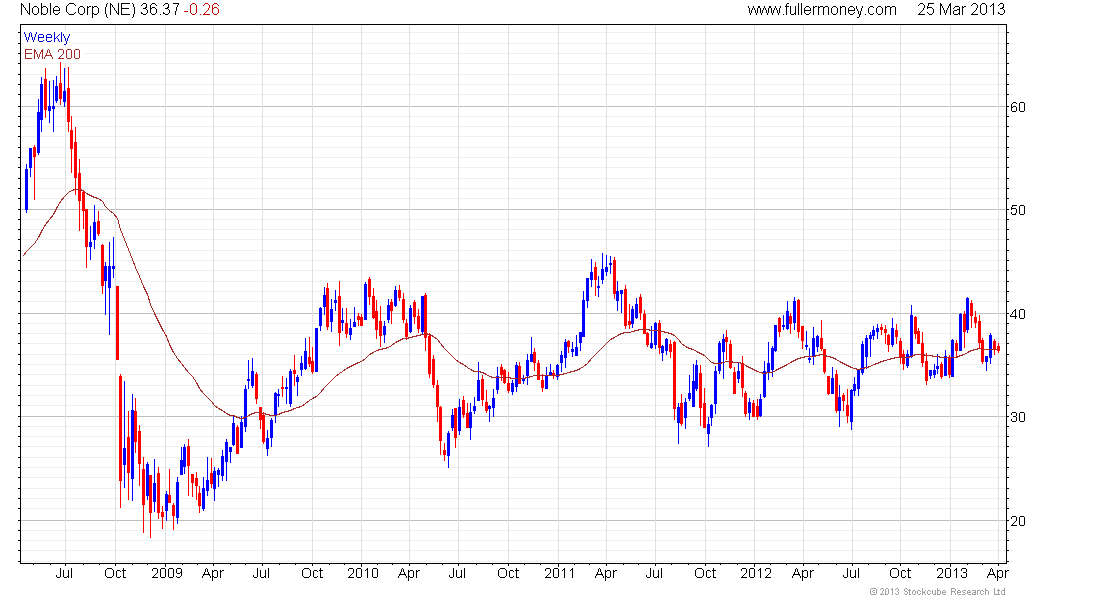The height and width of the screenshot is (600, 1100).
Task: Click the last price value 36.37
Action: click(159, 10)
